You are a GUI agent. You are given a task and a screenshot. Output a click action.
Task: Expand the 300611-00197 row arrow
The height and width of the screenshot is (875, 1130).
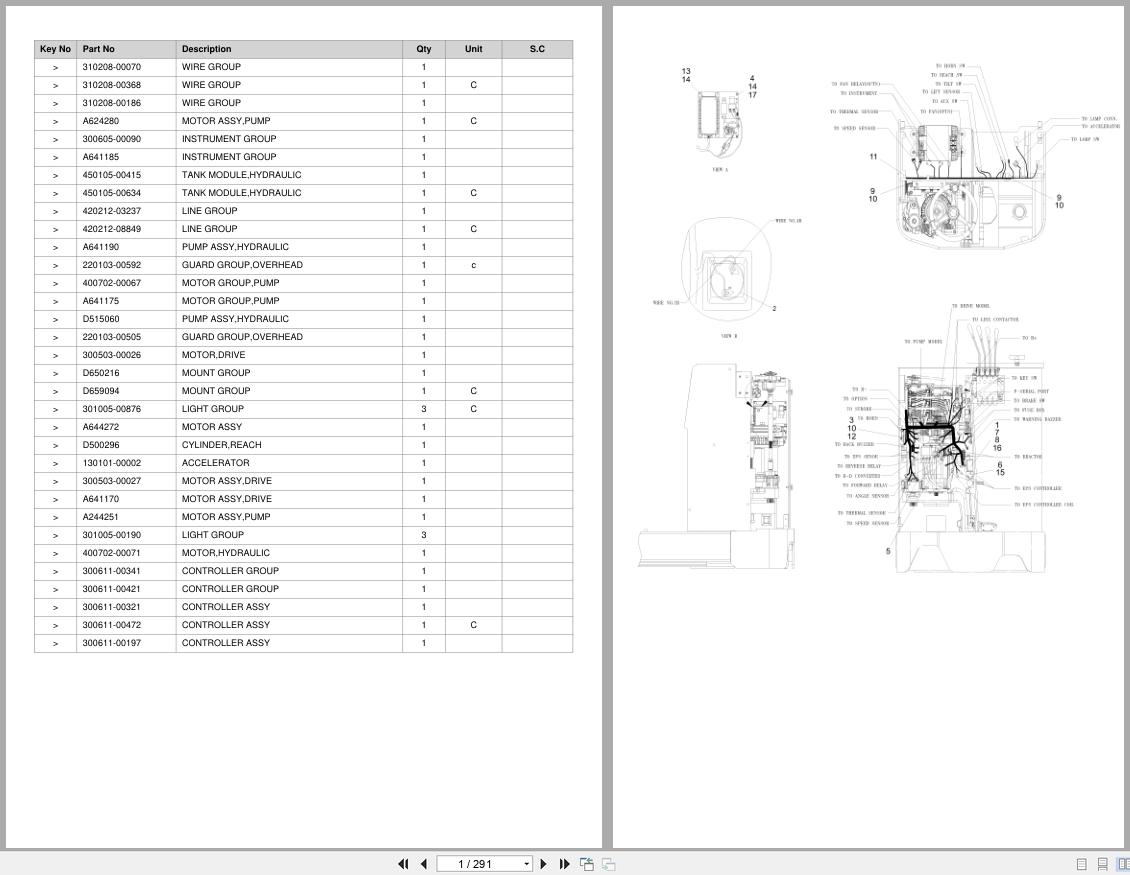click(x=55, y=644)
